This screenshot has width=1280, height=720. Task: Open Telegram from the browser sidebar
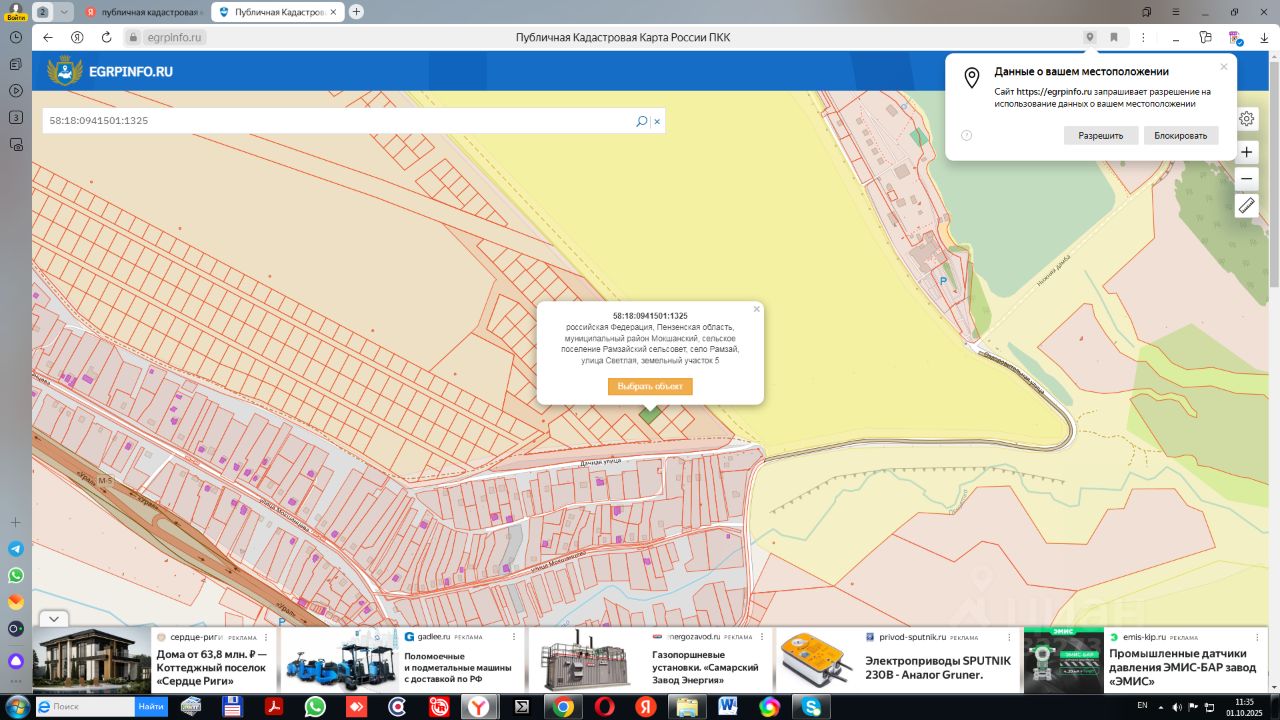(16, 549)
